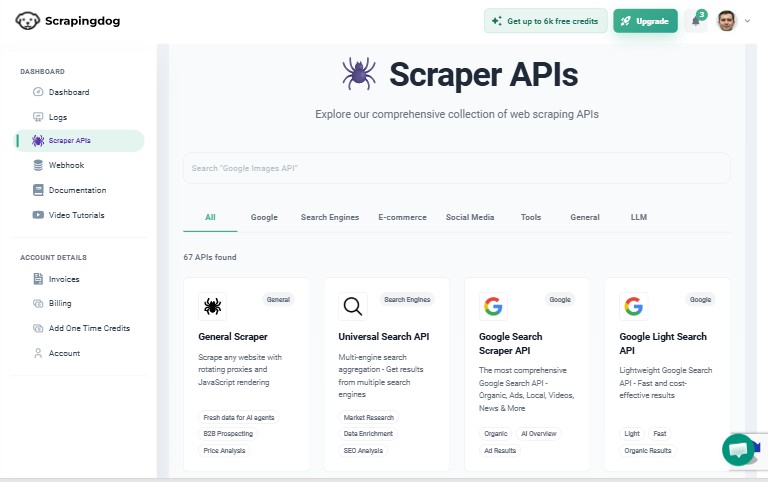Select Add One Time Credits
The image size is (768, 482).
[x=89, y=328]
